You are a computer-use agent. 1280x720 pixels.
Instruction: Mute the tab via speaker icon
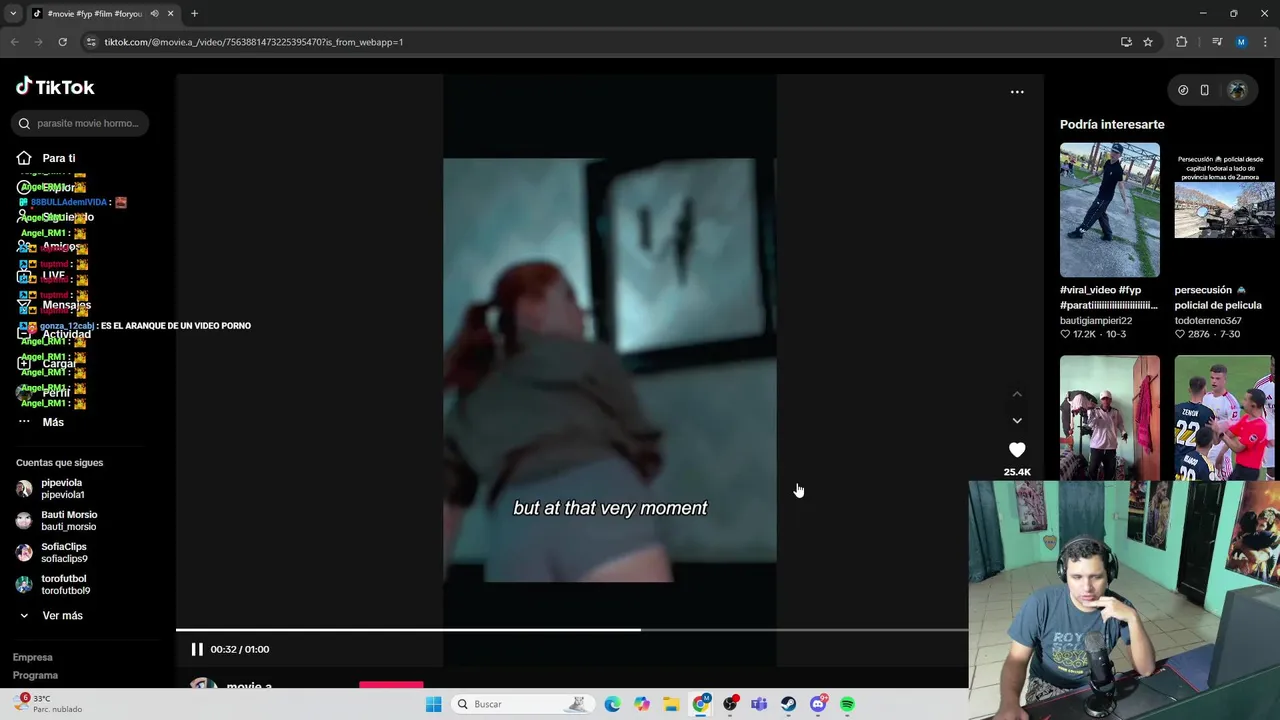154,14
